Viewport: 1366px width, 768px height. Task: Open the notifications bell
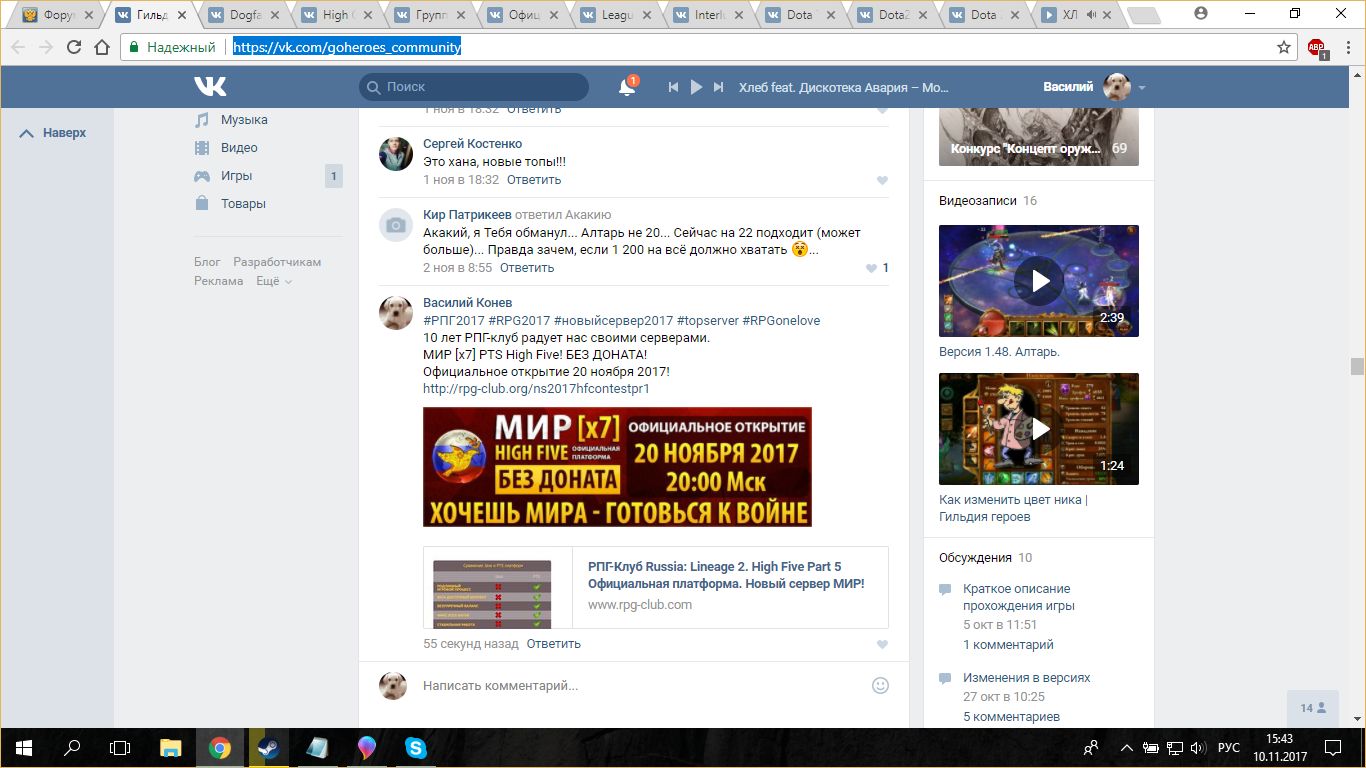pos(627,88)
